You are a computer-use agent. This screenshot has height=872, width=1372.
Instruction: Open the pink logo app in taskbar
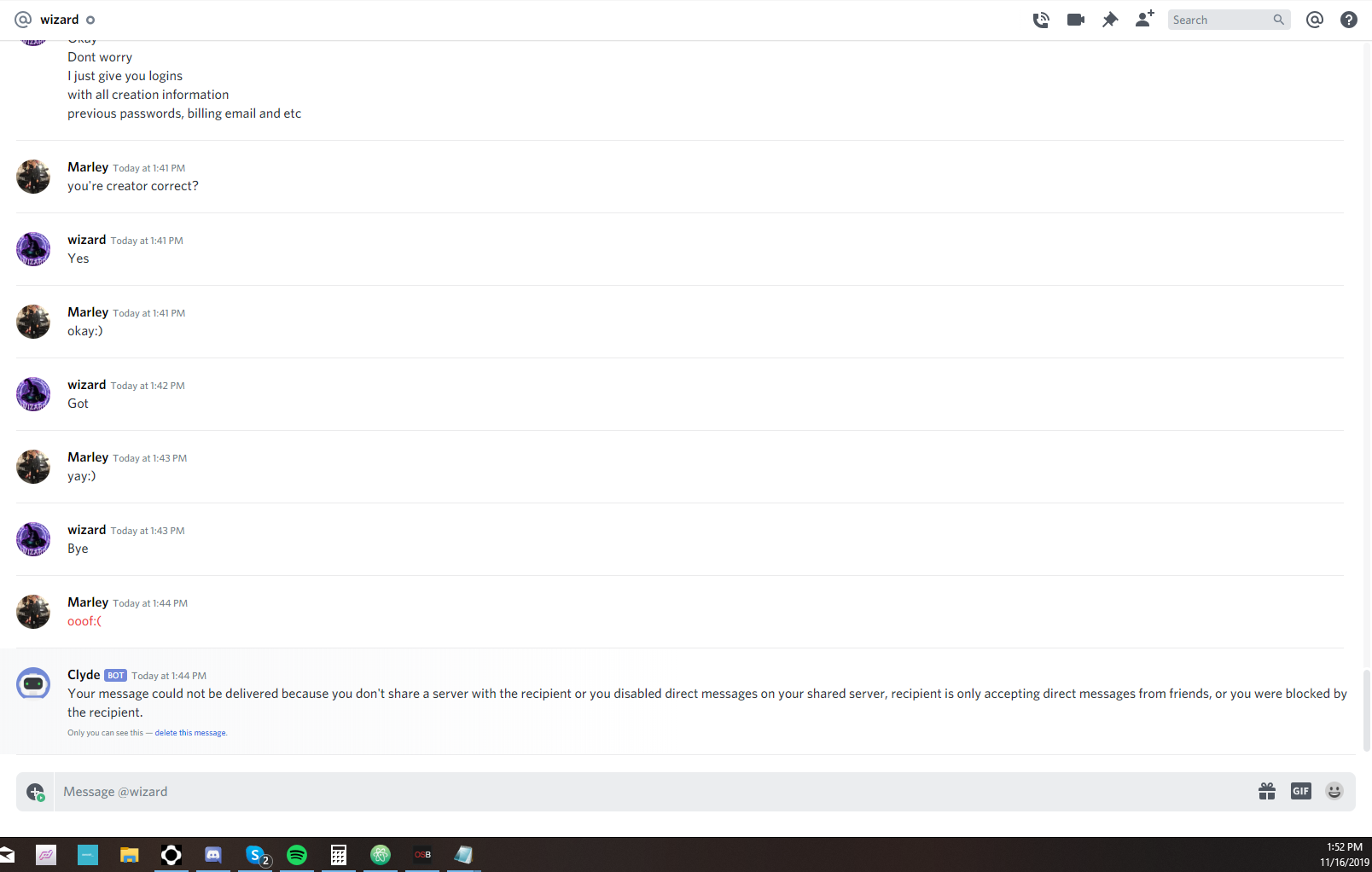(46, 854)
